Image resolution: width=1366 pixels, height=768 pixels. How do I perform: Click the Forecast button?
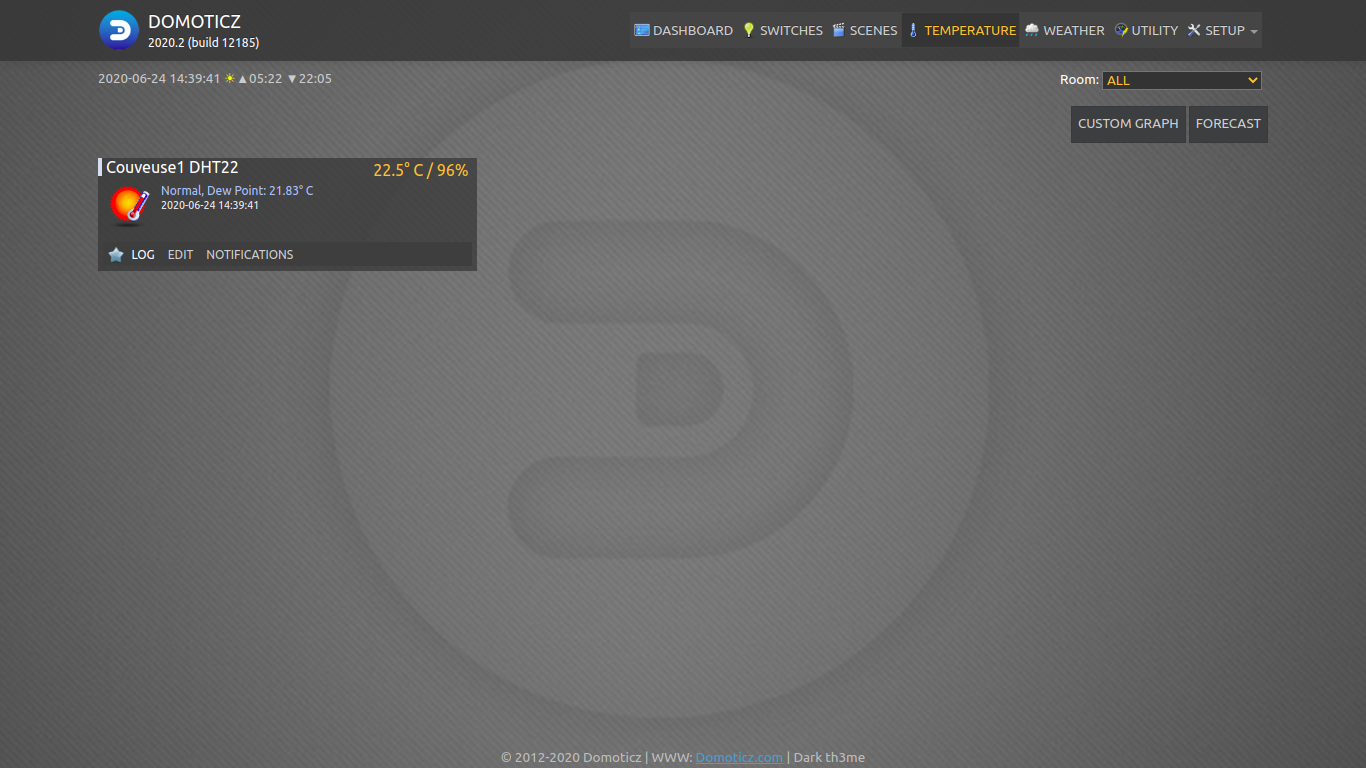pyautogui.click(x=1228, y=124)
